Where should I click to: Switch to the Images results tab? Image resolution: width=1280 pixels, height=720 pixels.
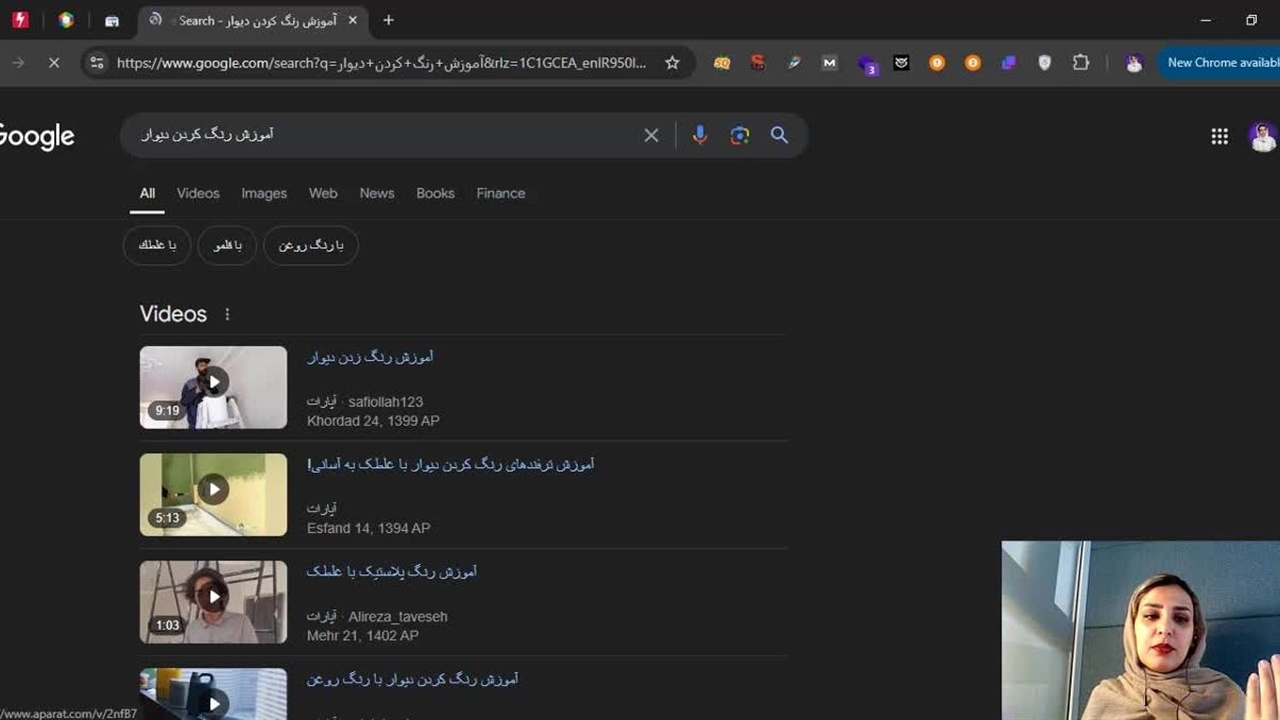264,193
